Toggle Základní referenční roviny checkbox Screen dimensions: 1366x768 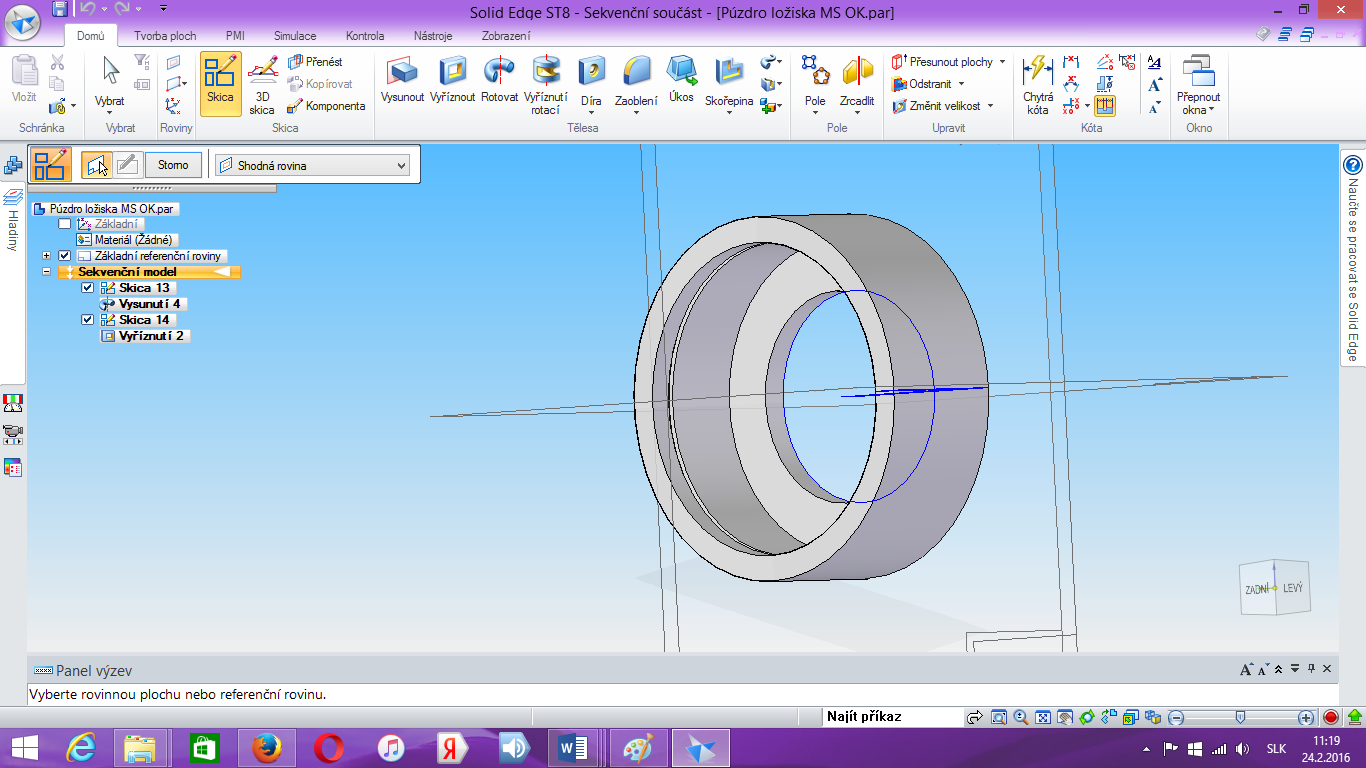pos(65,256)
